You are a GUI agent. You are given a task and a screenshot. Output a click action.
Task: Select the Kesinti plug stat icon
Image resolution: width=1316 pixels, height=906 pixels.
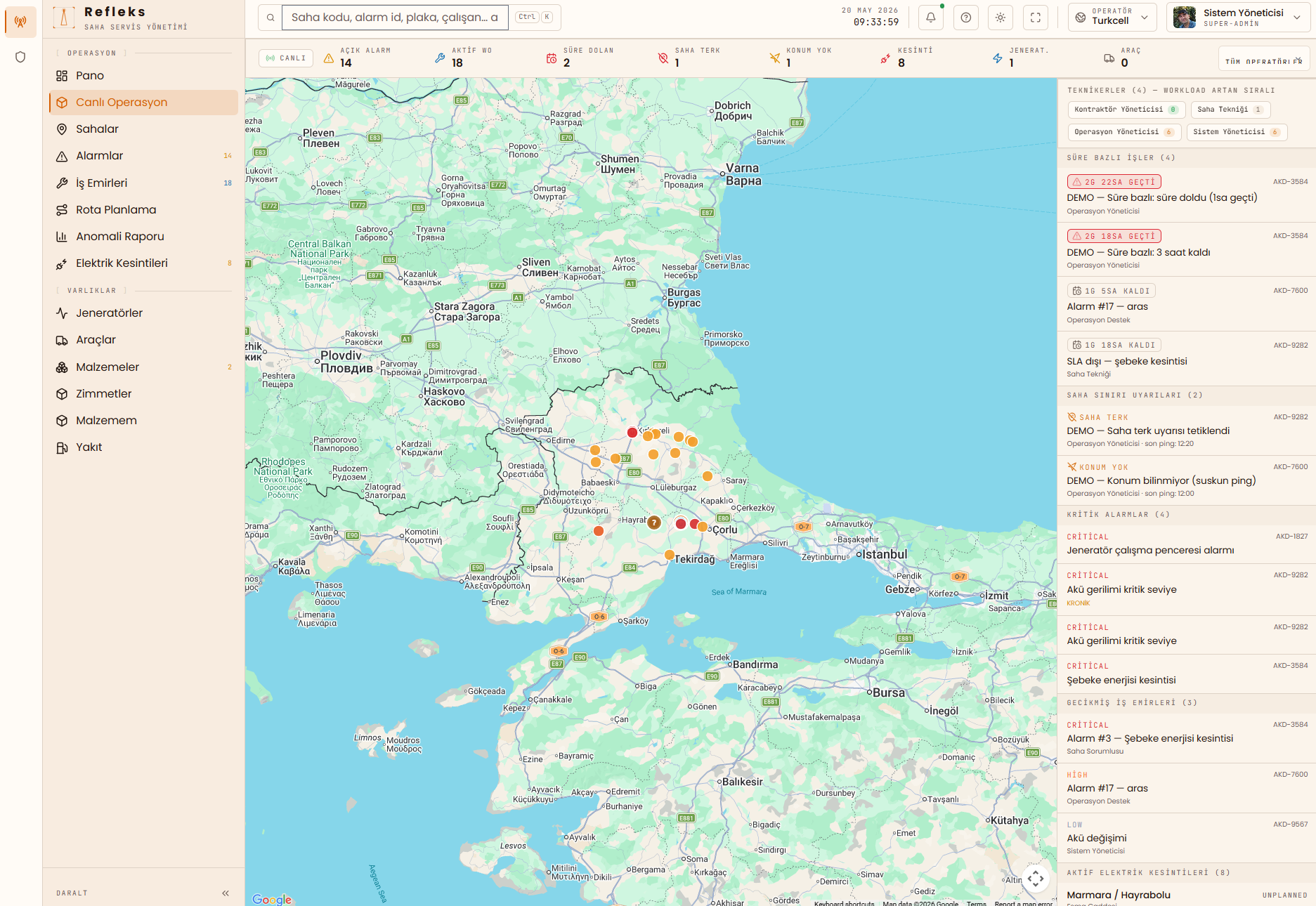pyautogui.click(x=886, y=58)
